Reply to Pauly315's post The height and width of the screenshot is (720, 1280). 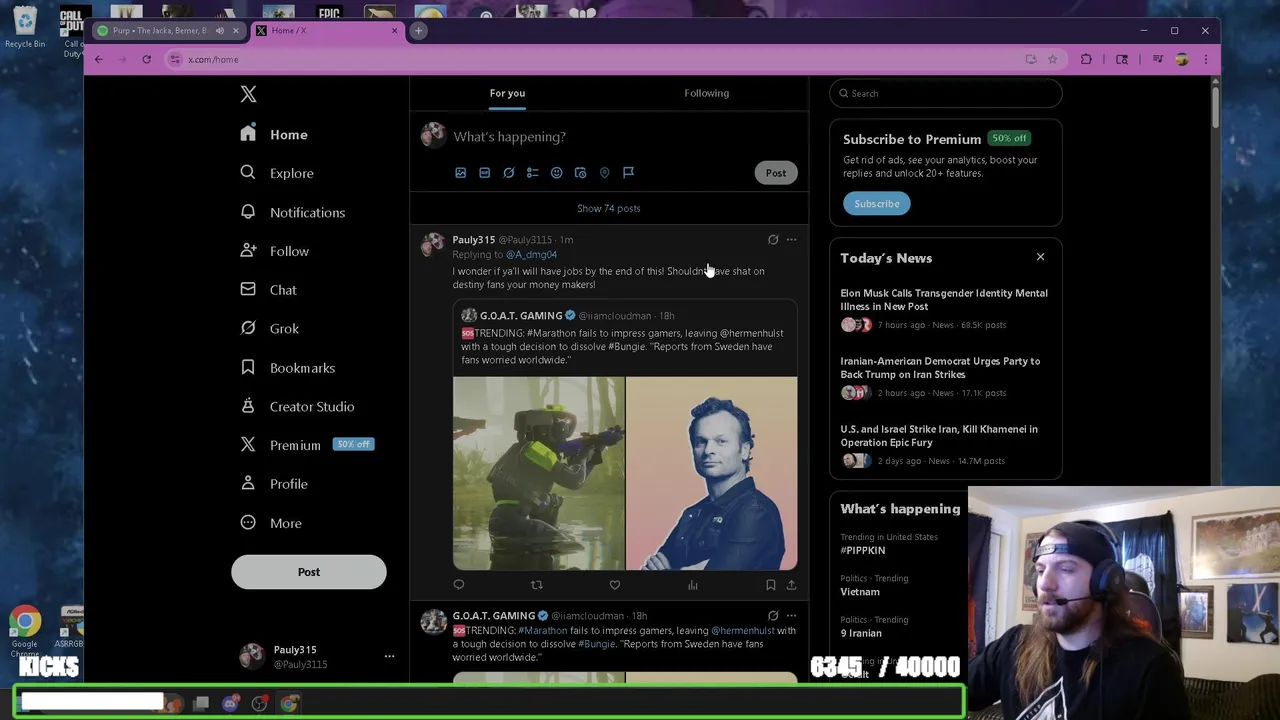point(459,585)
